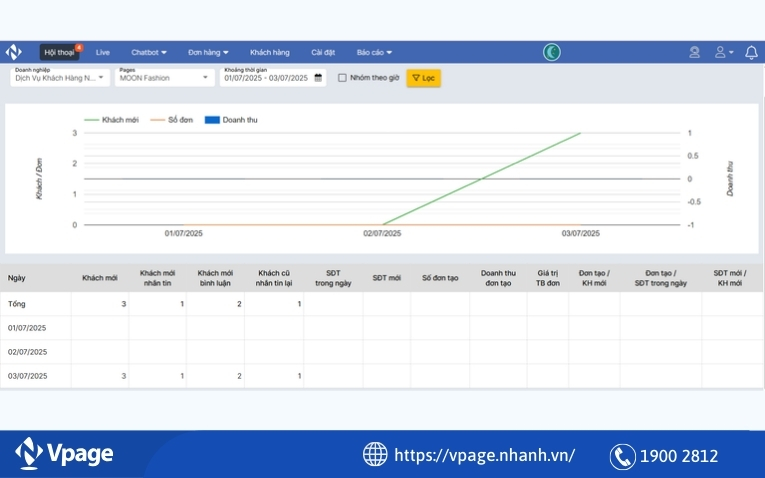Open the notifications bell
The image size is (765, 478).
tap(751, 52)
